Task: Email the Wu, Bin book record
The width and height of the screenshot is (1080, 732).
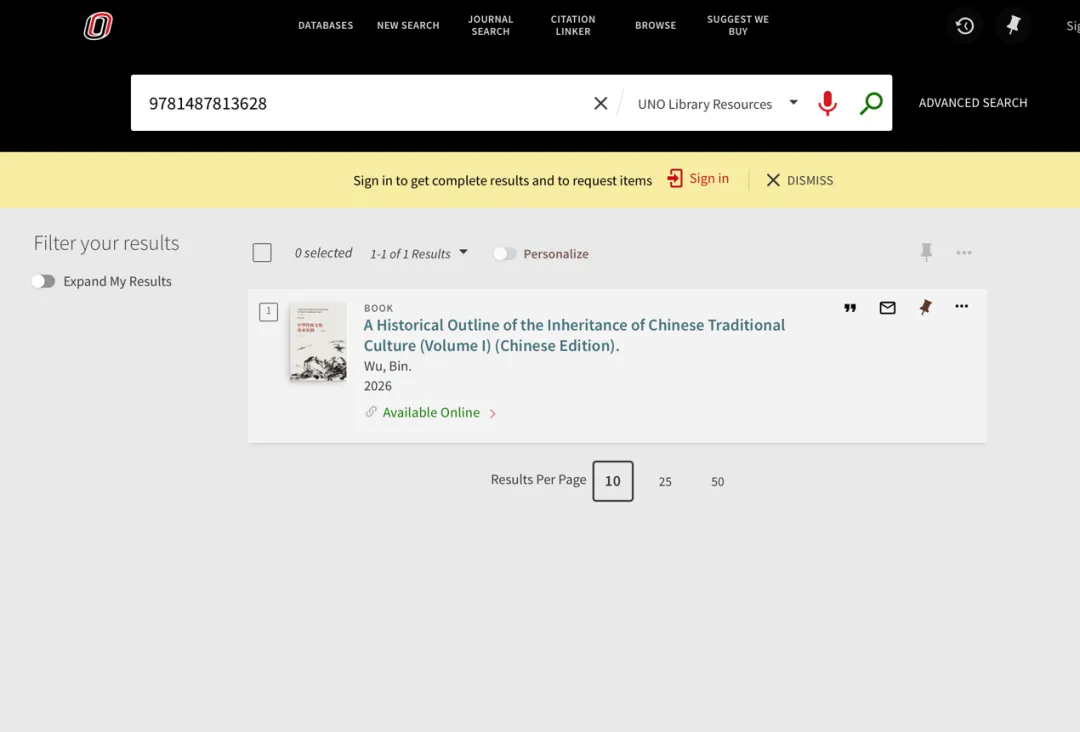Action: pos(887,308)
